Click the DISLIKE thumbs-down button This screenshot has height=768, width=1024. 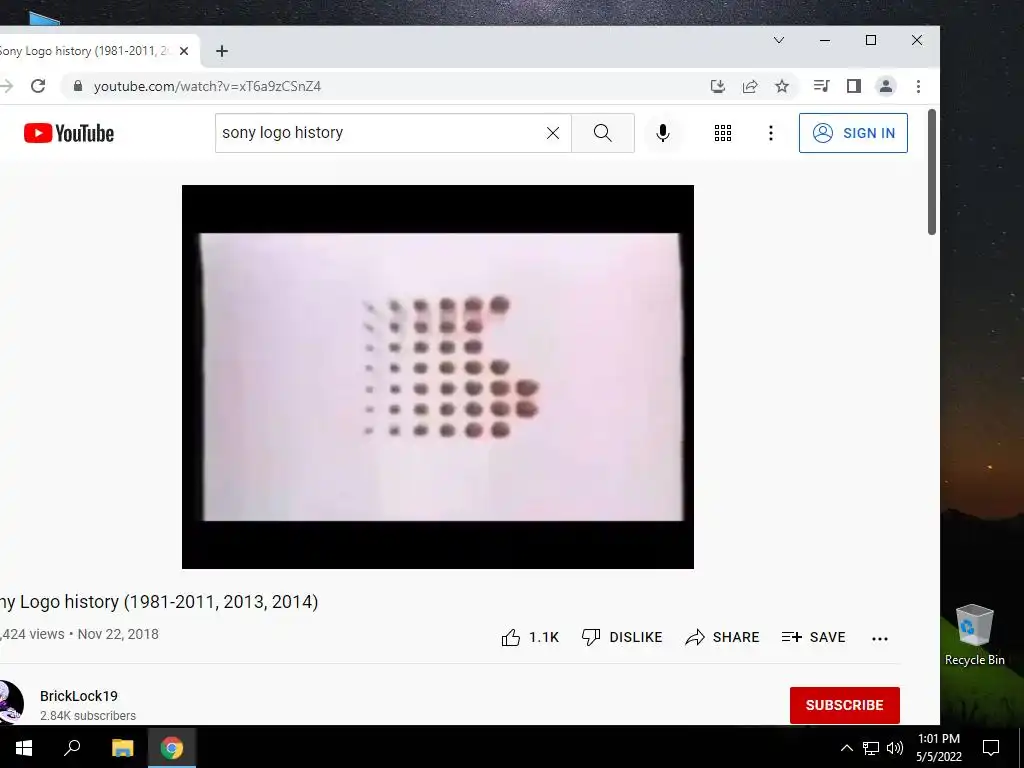click(622, 637)
